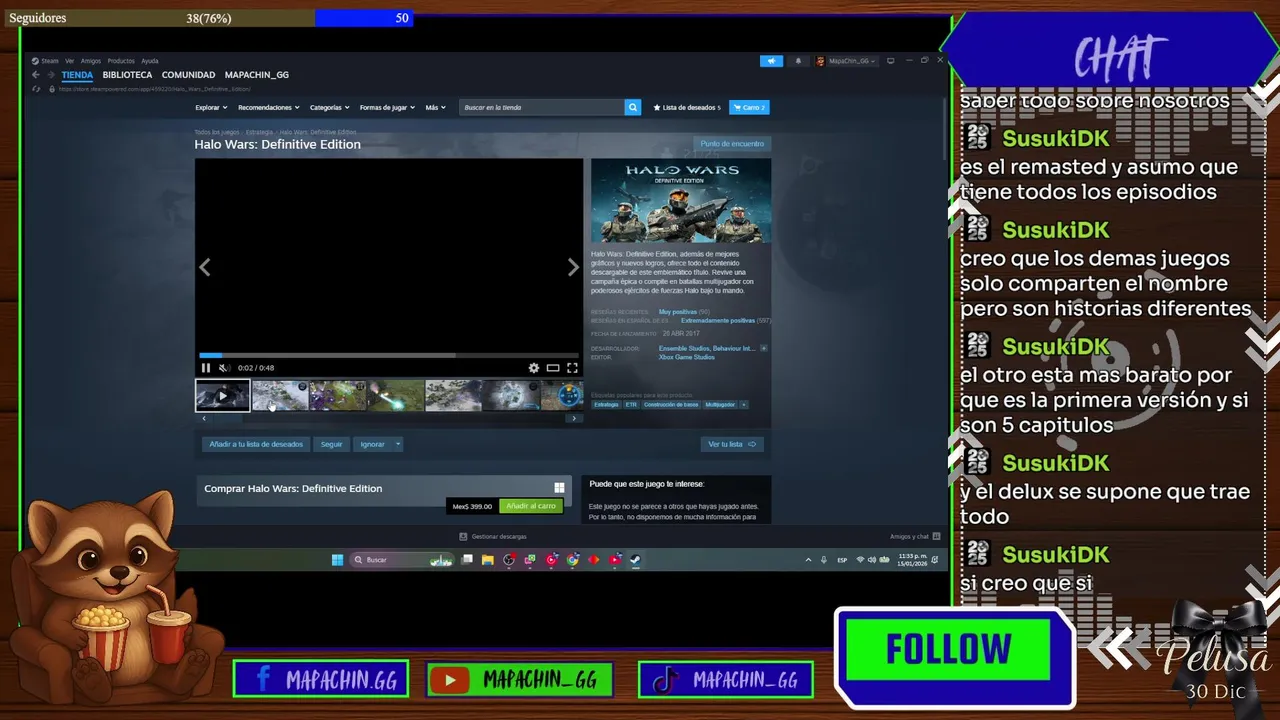Viewport: 1280px width, 720px height.
Task: Click Steam icon in the taskbar
Action: 635,560
